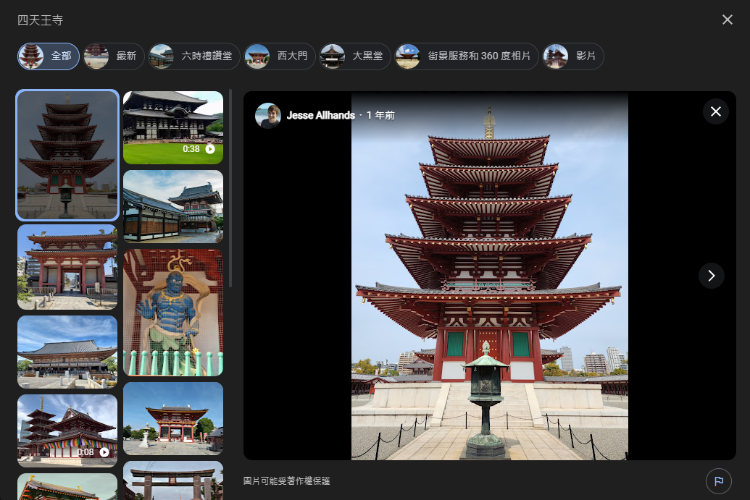Open 街景服務和 360 度相片 category

[466, 56]
